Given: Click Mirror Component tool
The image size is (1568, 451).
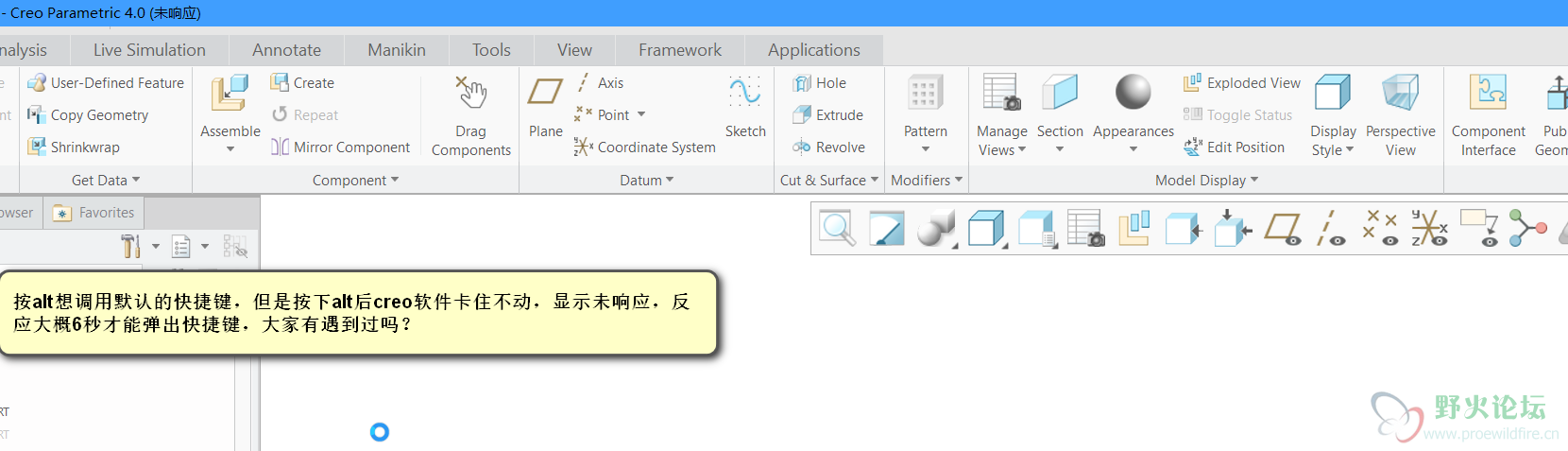Looking at the screenshot, I should [340, 147].
